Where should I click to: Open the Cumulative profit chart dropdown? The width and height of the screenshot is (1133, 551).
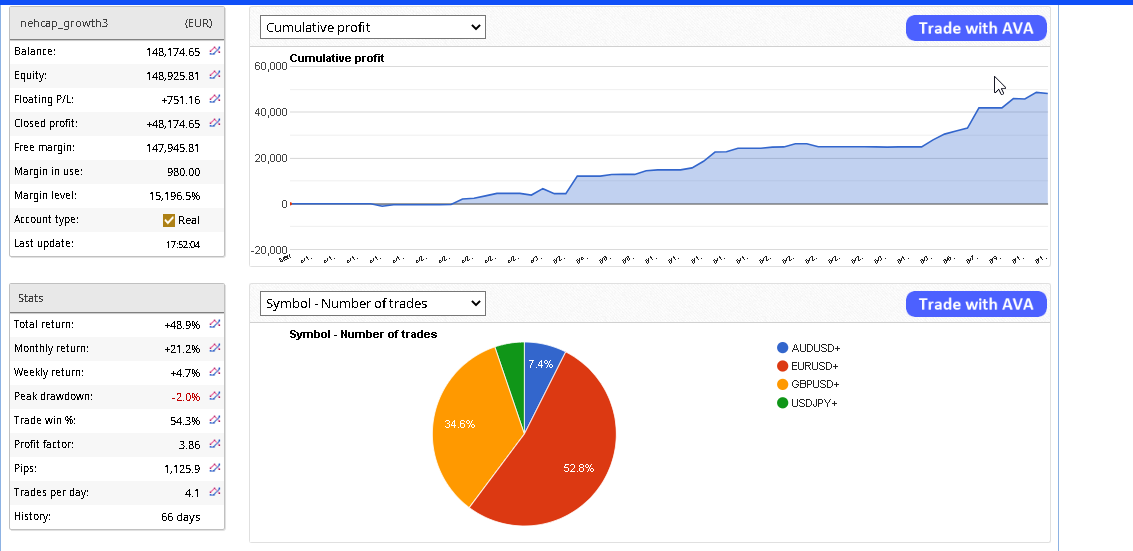pos(372,28)
